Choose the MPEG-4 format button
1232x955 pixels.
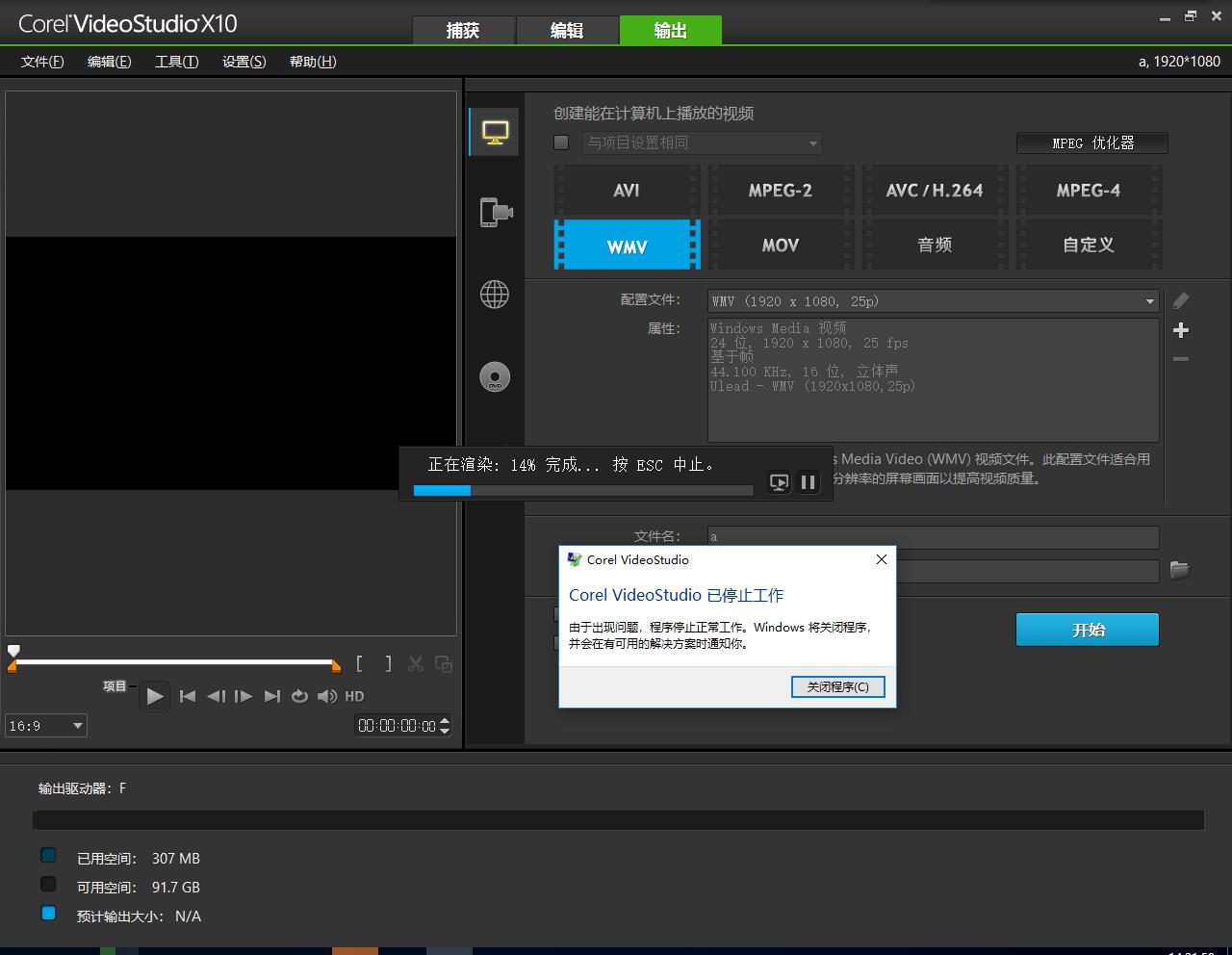1089,190
